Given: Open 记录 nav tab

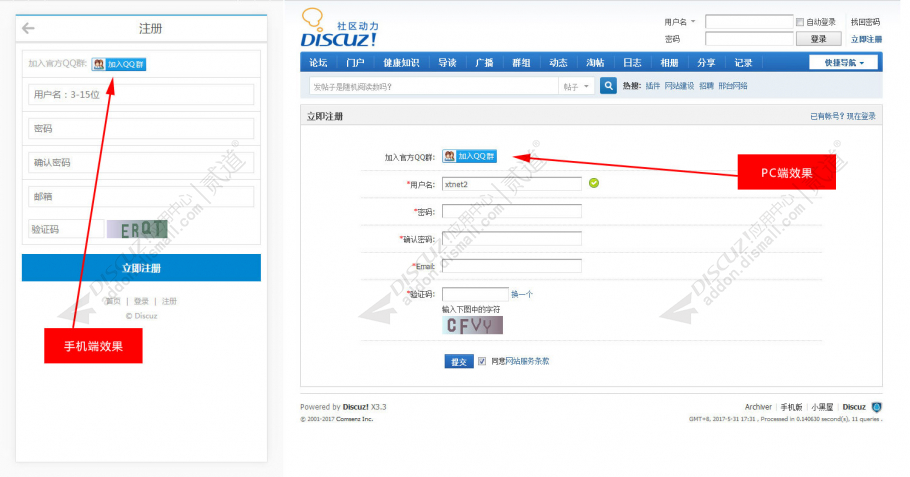Looking at the screenshot, I should click(x=743, y=63).
